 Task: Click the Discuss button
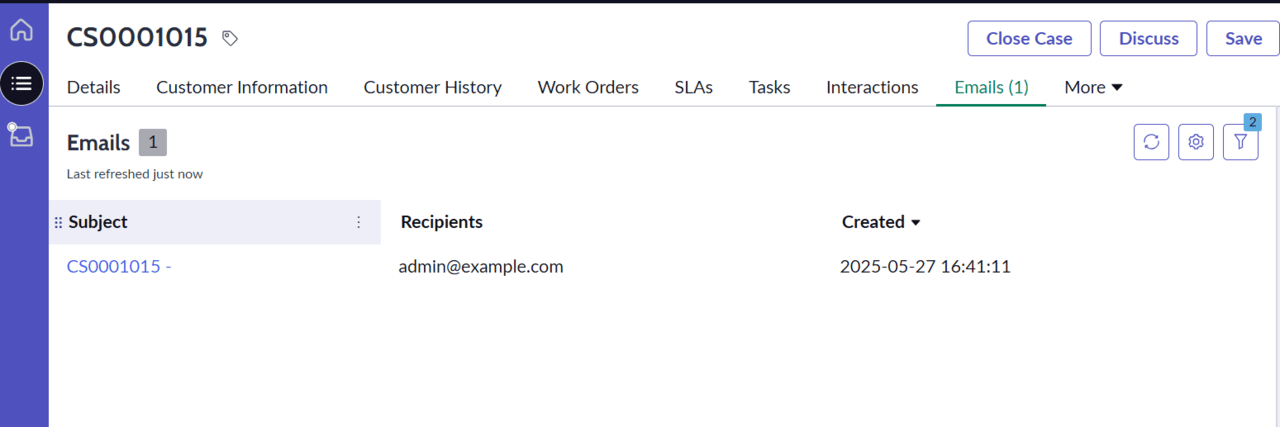(1148, 39)
